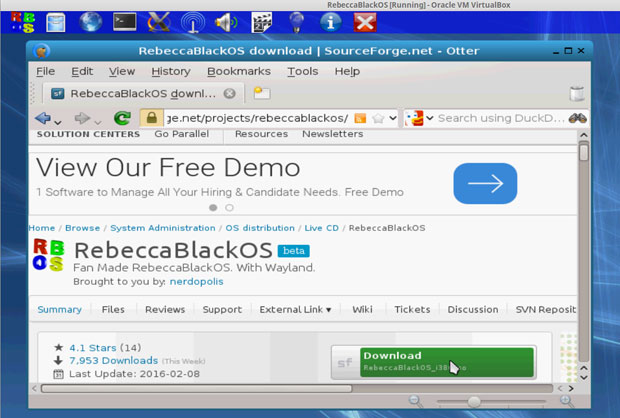Open the RBOS launcher menu icon
620x418 pixels.
click(x=23, y=22)
